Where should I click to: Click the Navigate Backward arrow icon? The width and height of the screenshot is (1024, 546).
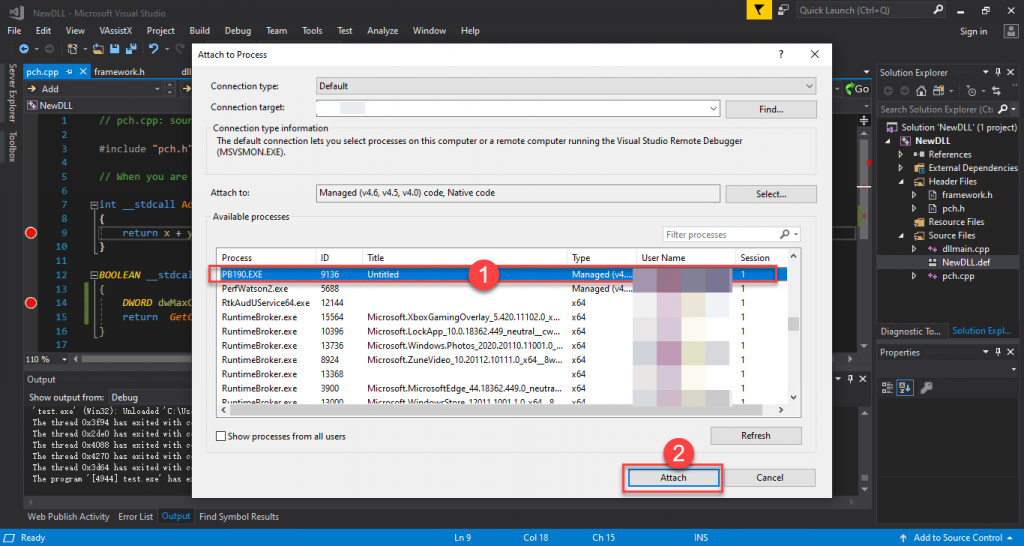coord(22,48)
